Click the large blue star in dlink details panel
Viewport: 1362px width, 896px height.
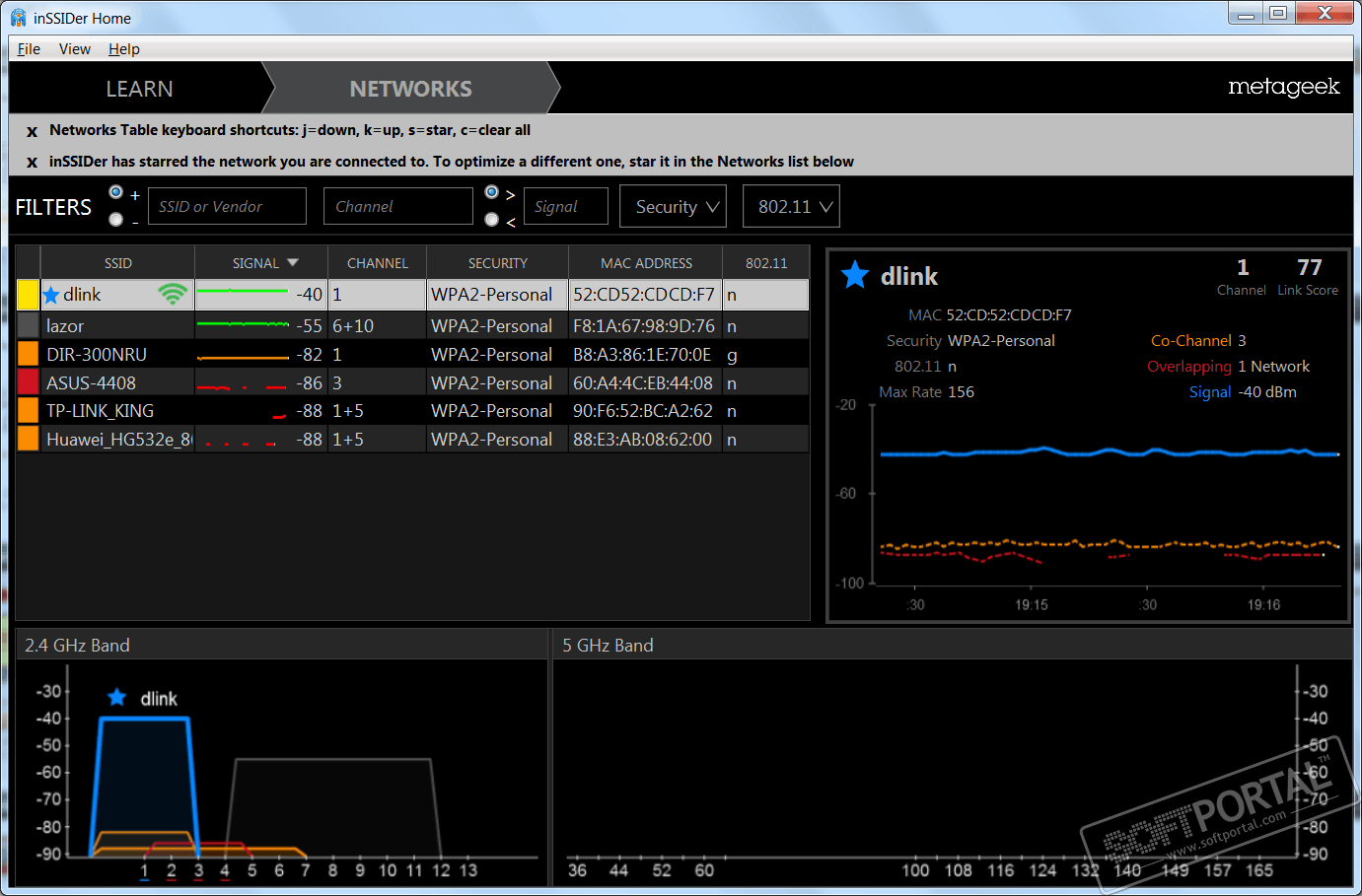point(855,276)
